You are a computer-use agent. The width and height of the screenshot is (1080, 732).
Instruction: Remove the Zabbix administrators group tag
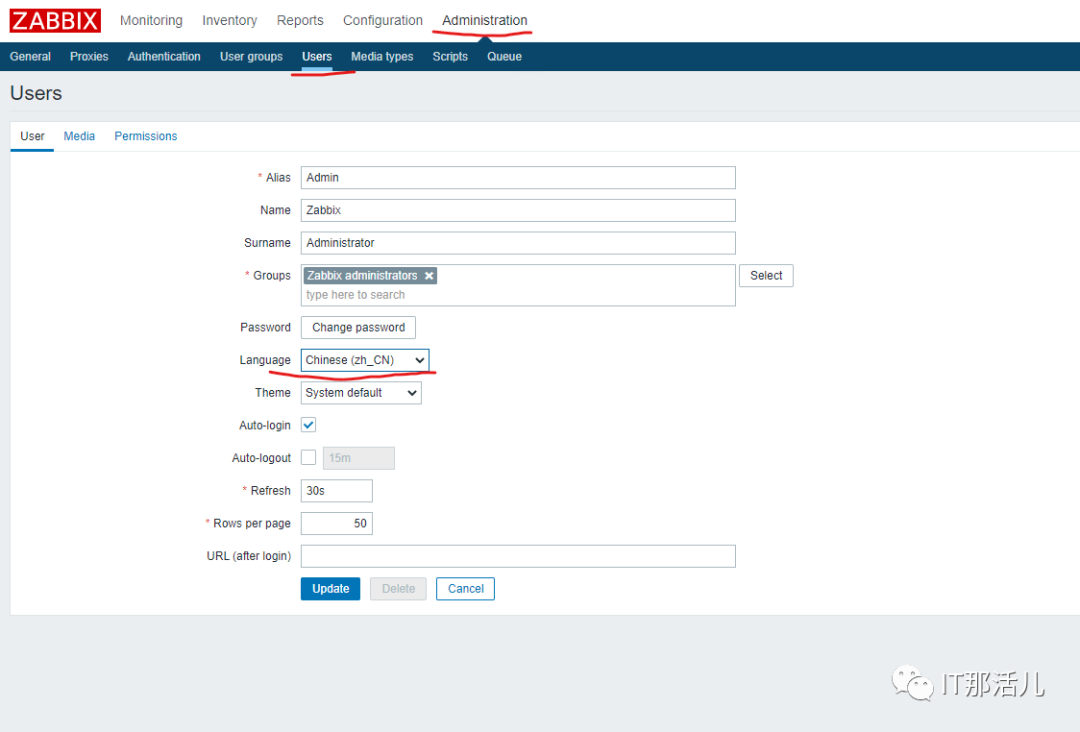click(x=429, y=275)
